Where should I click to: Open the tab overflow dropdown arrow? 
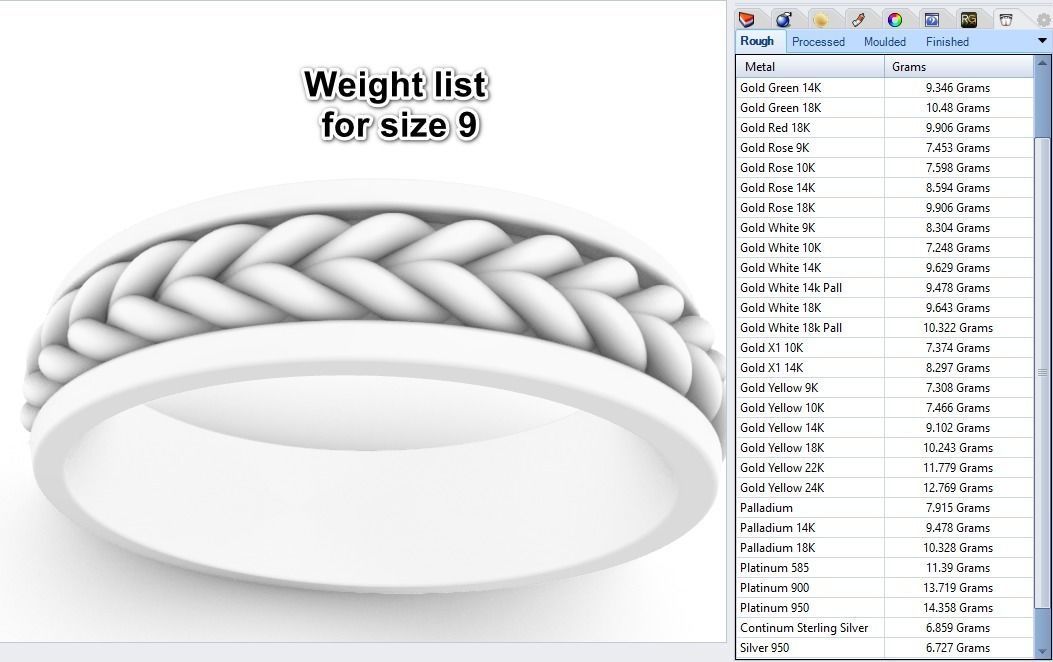pyautogui.click(x=1042, y=41)
